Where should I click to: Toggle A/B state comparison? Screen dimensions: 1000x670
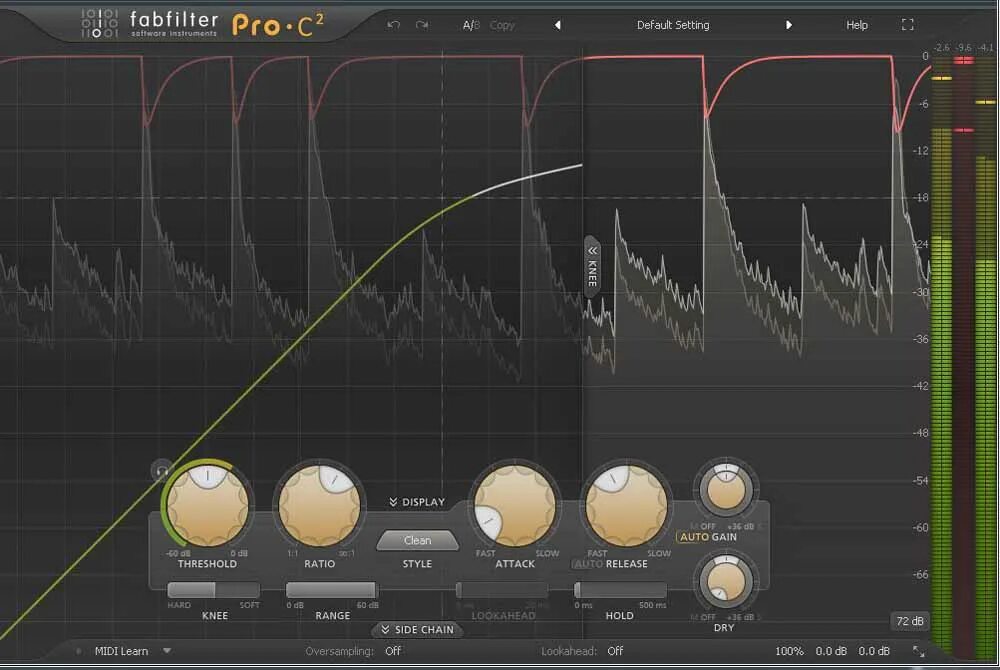pyautogui.click(x=471, y=25)
